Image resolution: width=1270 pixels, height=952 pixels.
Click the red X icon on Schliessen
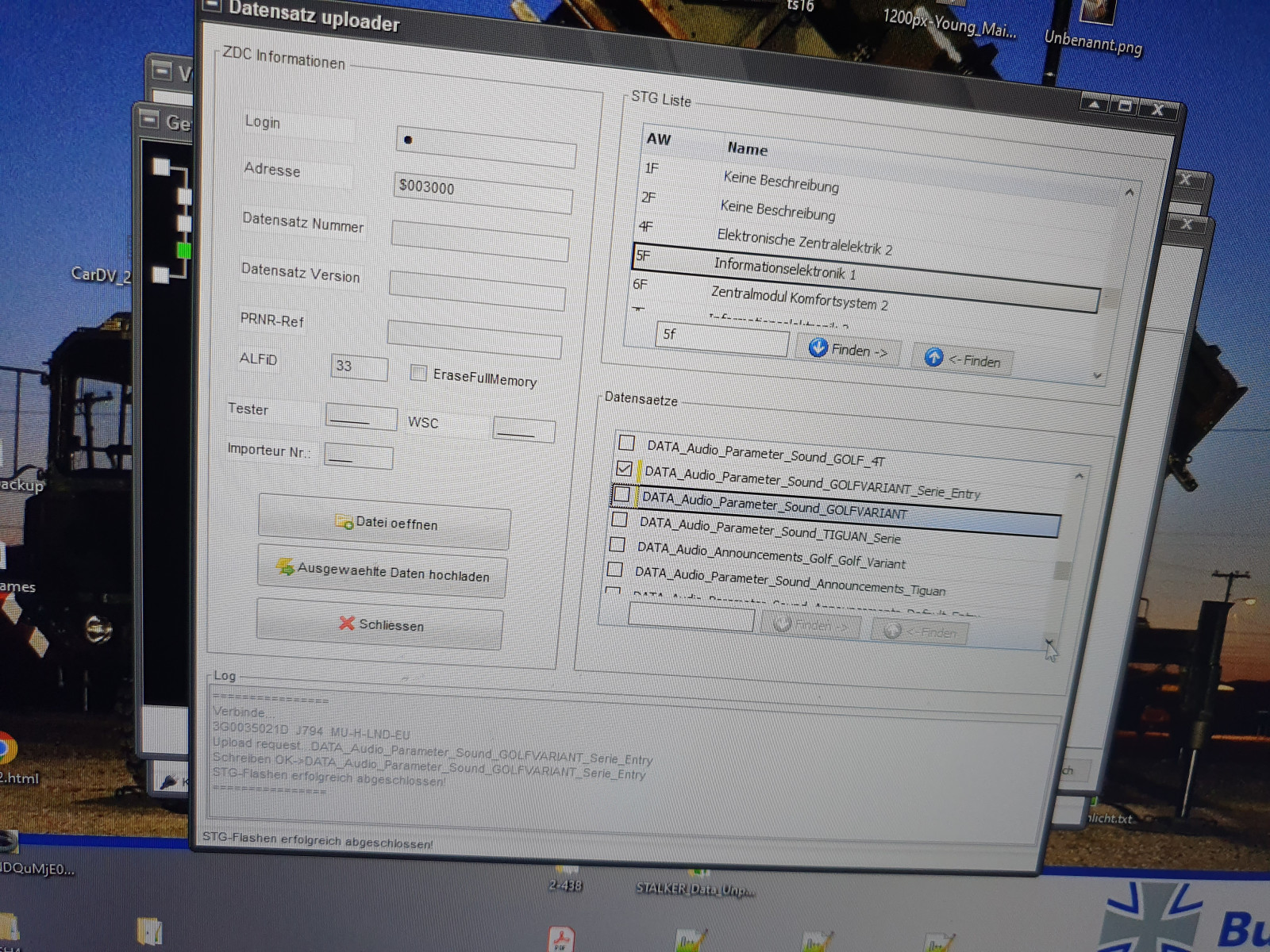pyautogui.click(x=346, y=623)
